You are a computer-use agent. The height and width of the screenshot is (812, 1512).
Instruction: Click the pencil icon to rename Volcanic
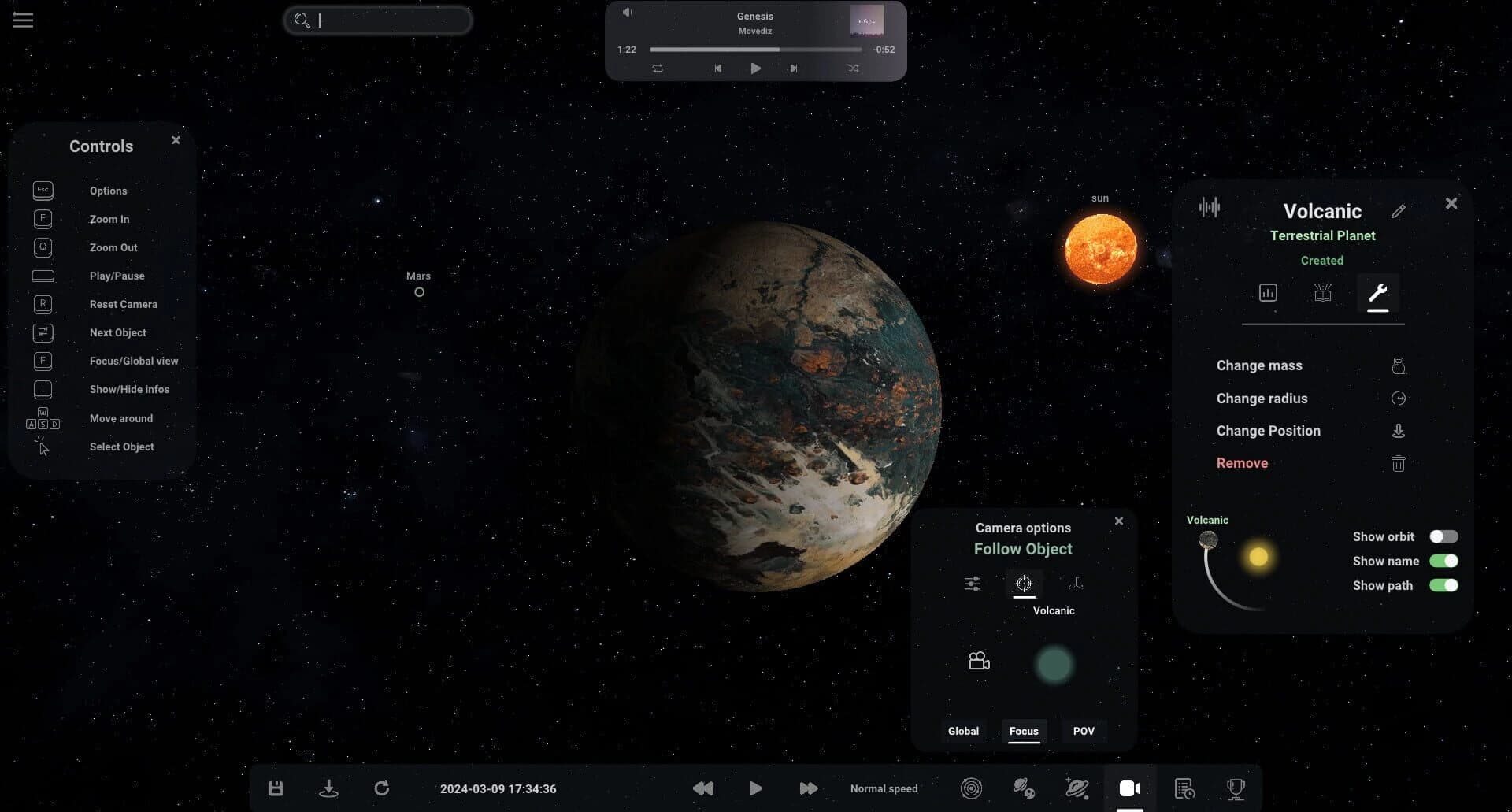[x=1400, y=210]
